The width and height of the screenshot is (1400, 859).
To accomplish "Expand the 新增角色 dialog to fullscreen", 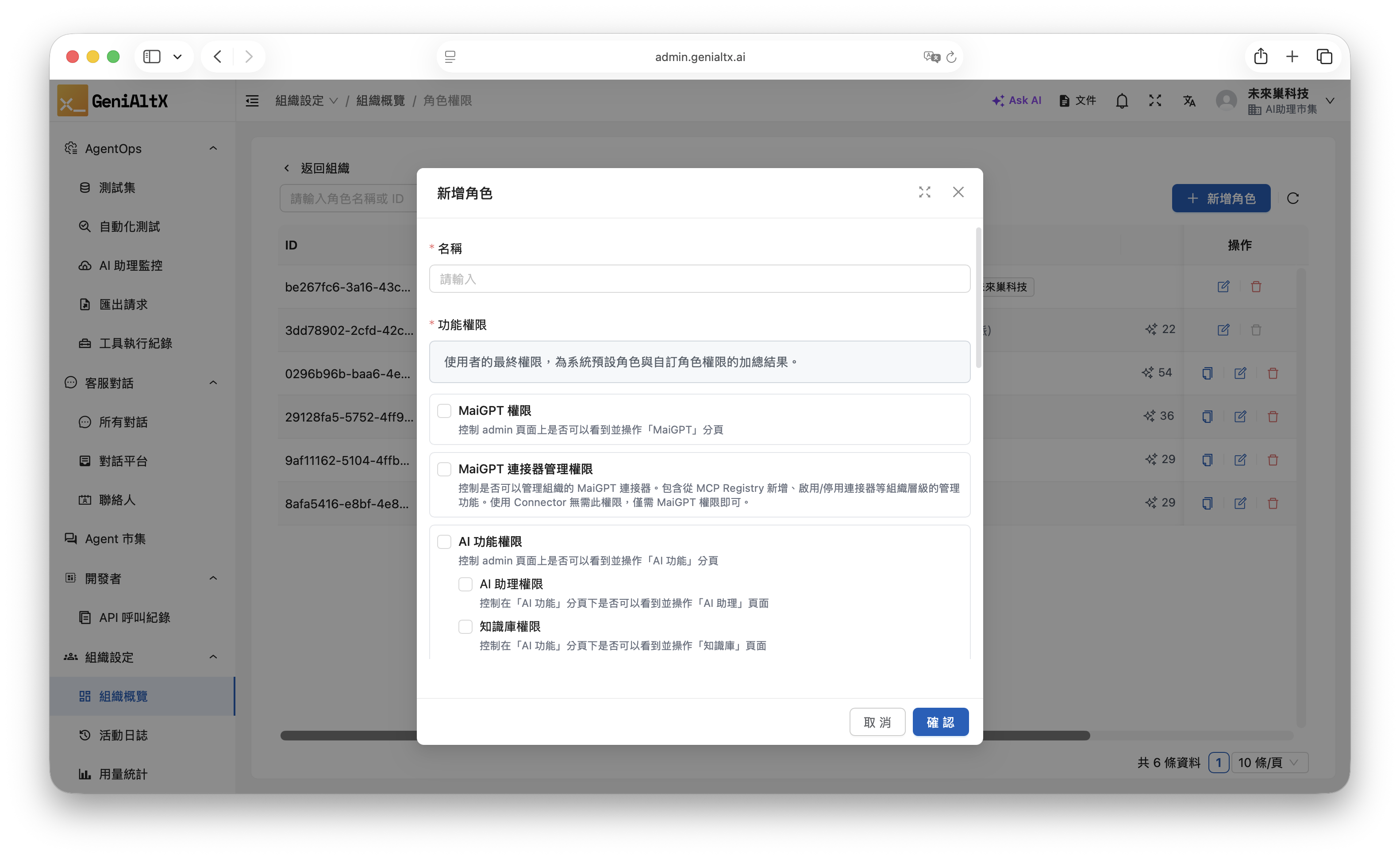I will 924,192.
